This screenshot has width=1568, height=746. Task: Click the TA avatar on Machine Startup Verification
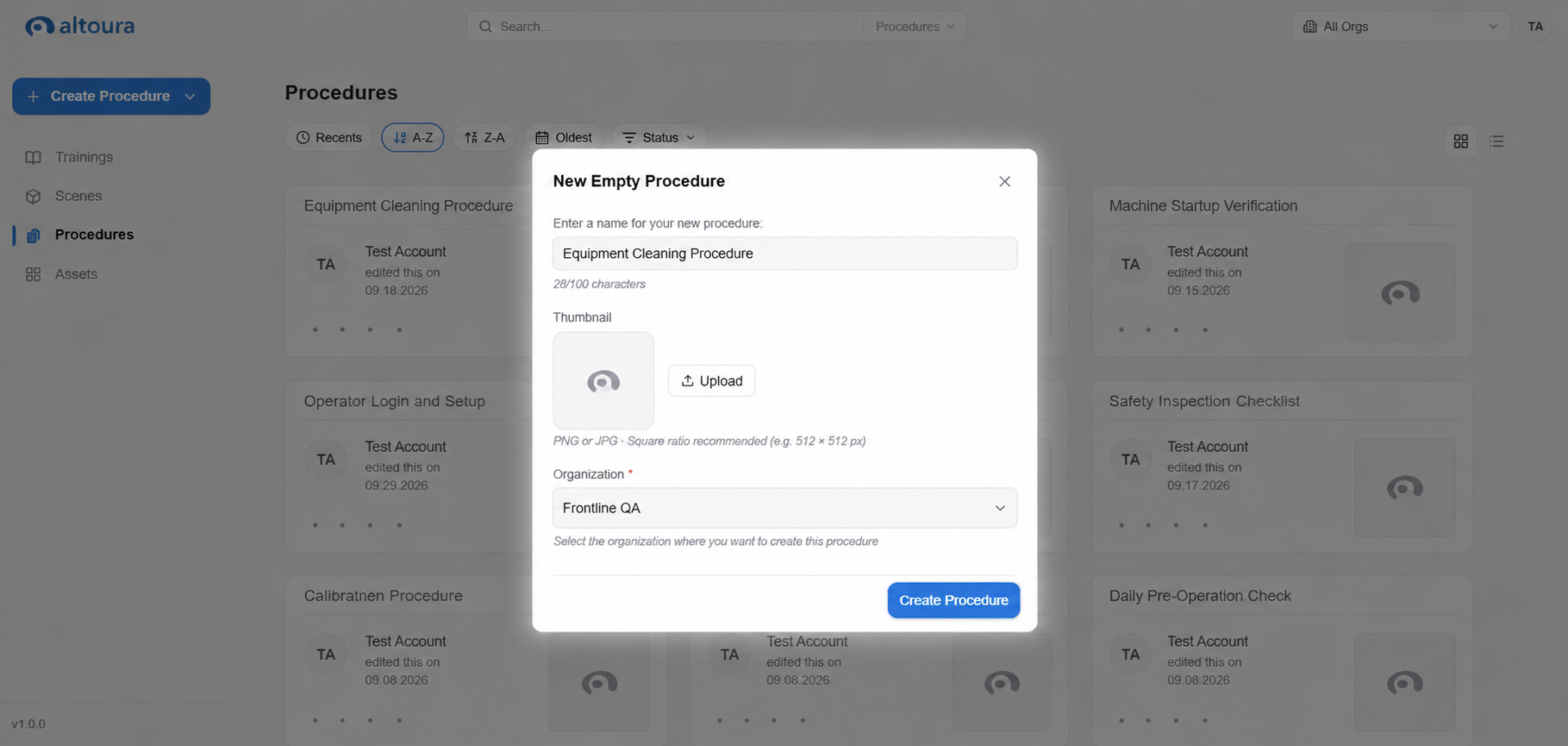tap(1130, 265)
